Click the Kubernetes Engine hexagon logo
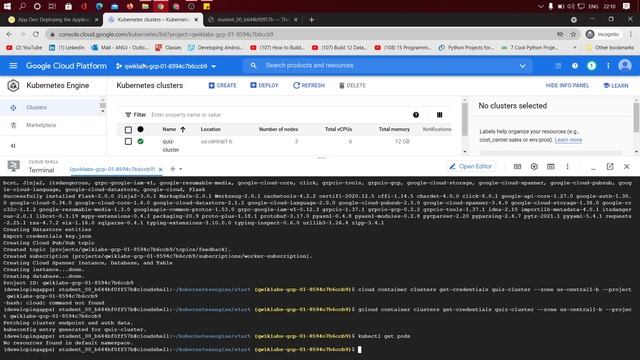The height and width of the screenshot is (360, 640). click(13, 85)
